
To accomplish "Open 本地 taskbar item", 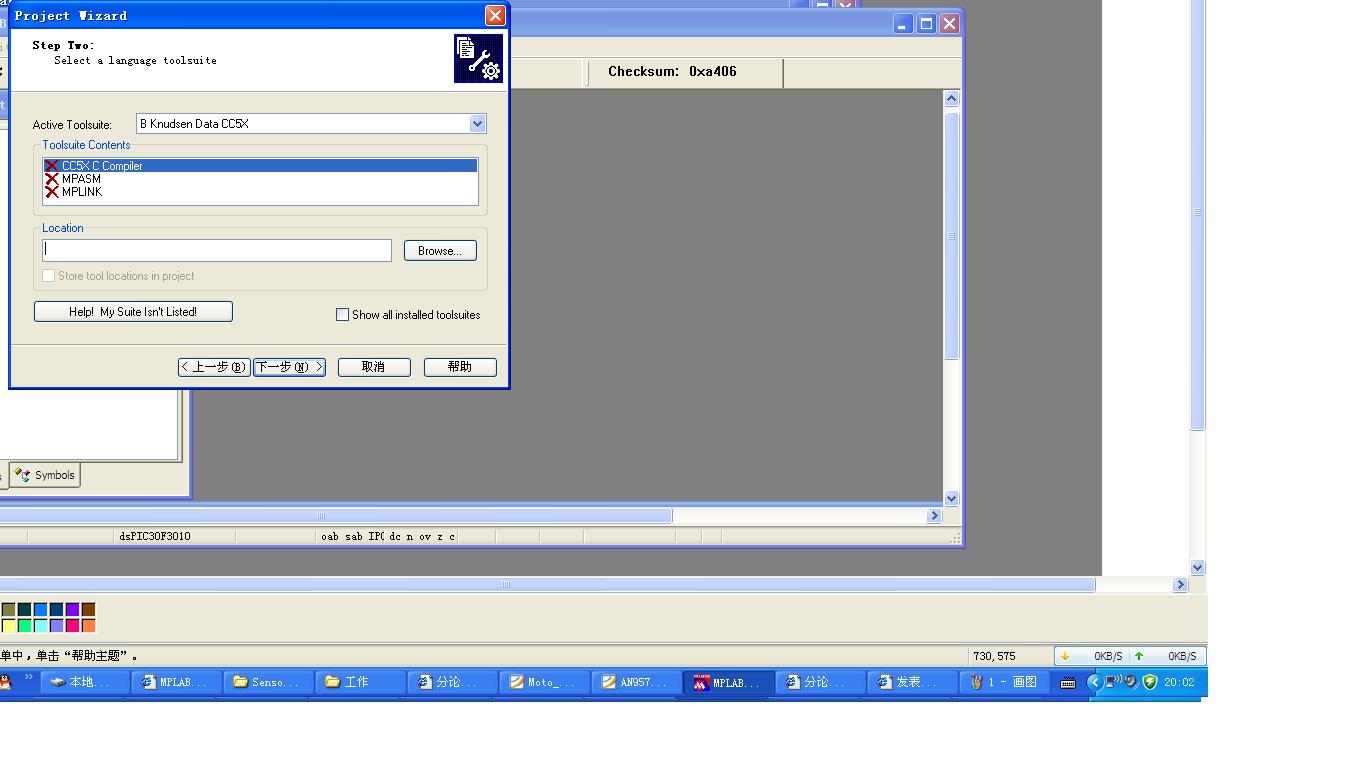I will (84, 682).
